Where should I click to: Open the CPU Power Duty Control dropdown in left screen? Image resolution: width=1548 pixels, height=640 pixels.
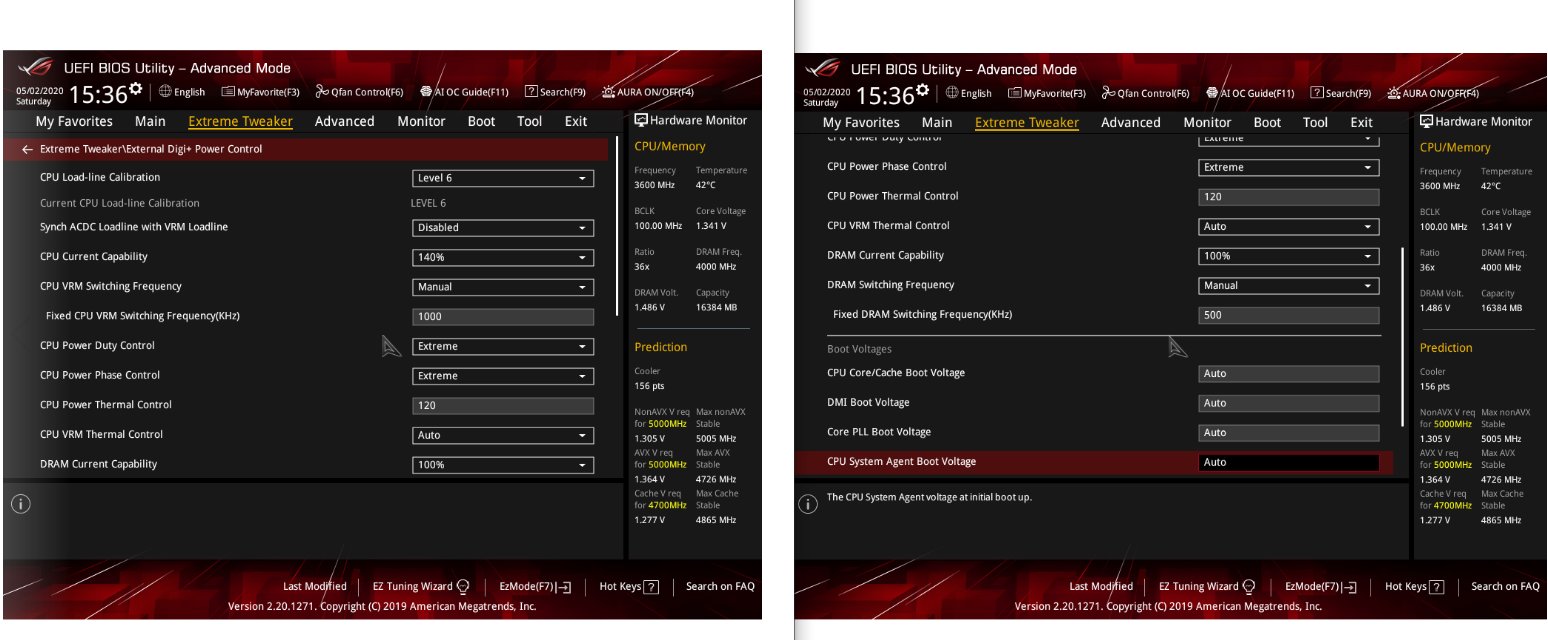[x=503, y=346]
